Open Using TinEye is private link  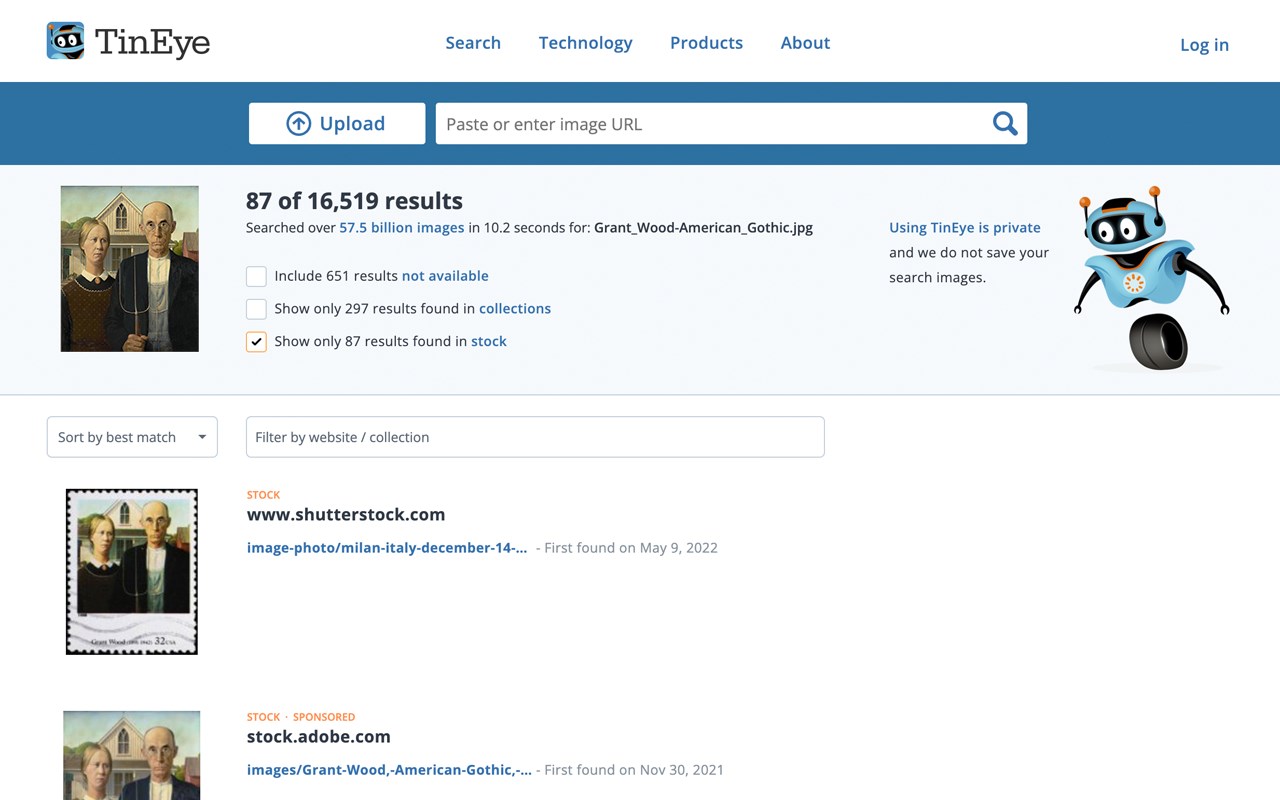(x=965, y=228)
